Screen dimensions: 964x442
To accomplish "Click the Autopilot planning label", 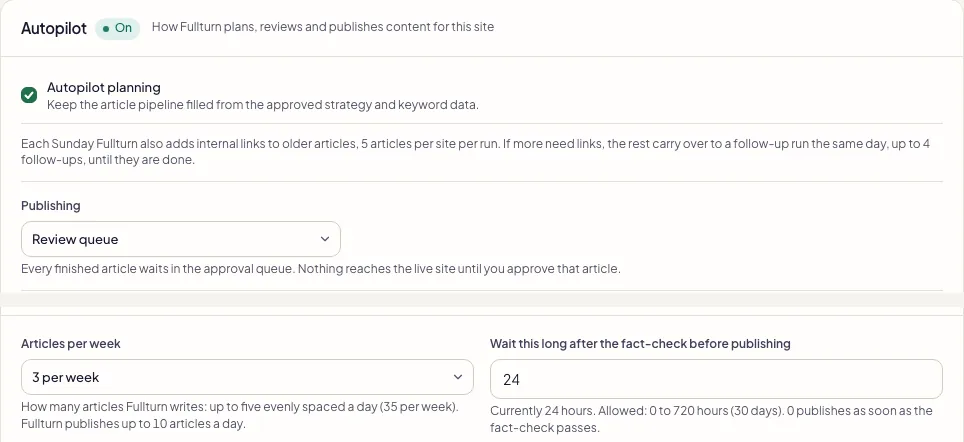I will click(x=104, y=87).
